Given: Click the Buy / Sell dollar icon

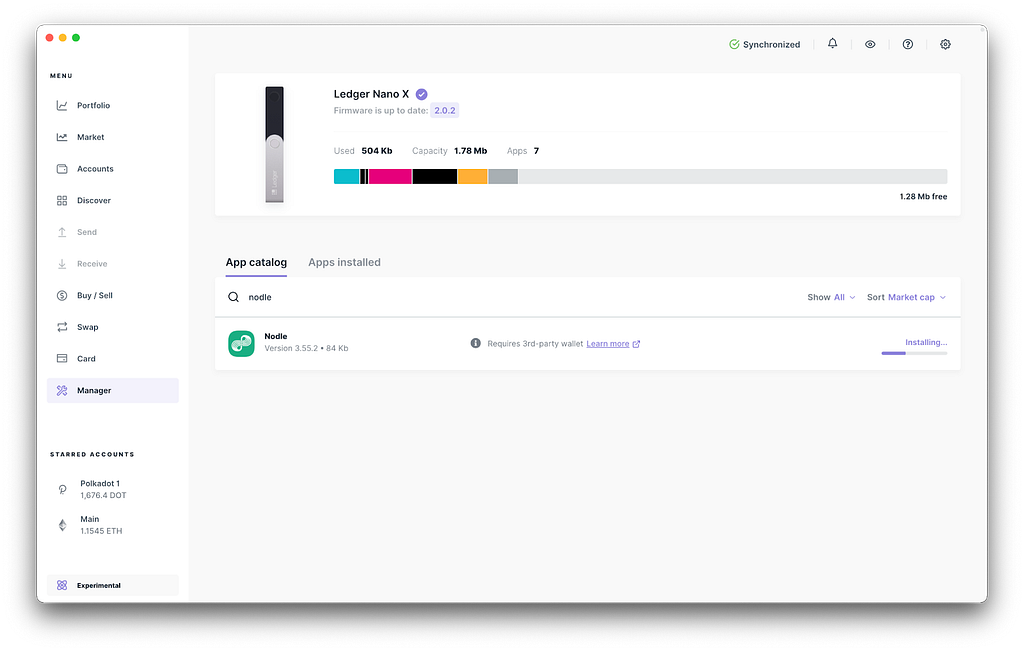Looking at the screenshot, I should [62, 295].
